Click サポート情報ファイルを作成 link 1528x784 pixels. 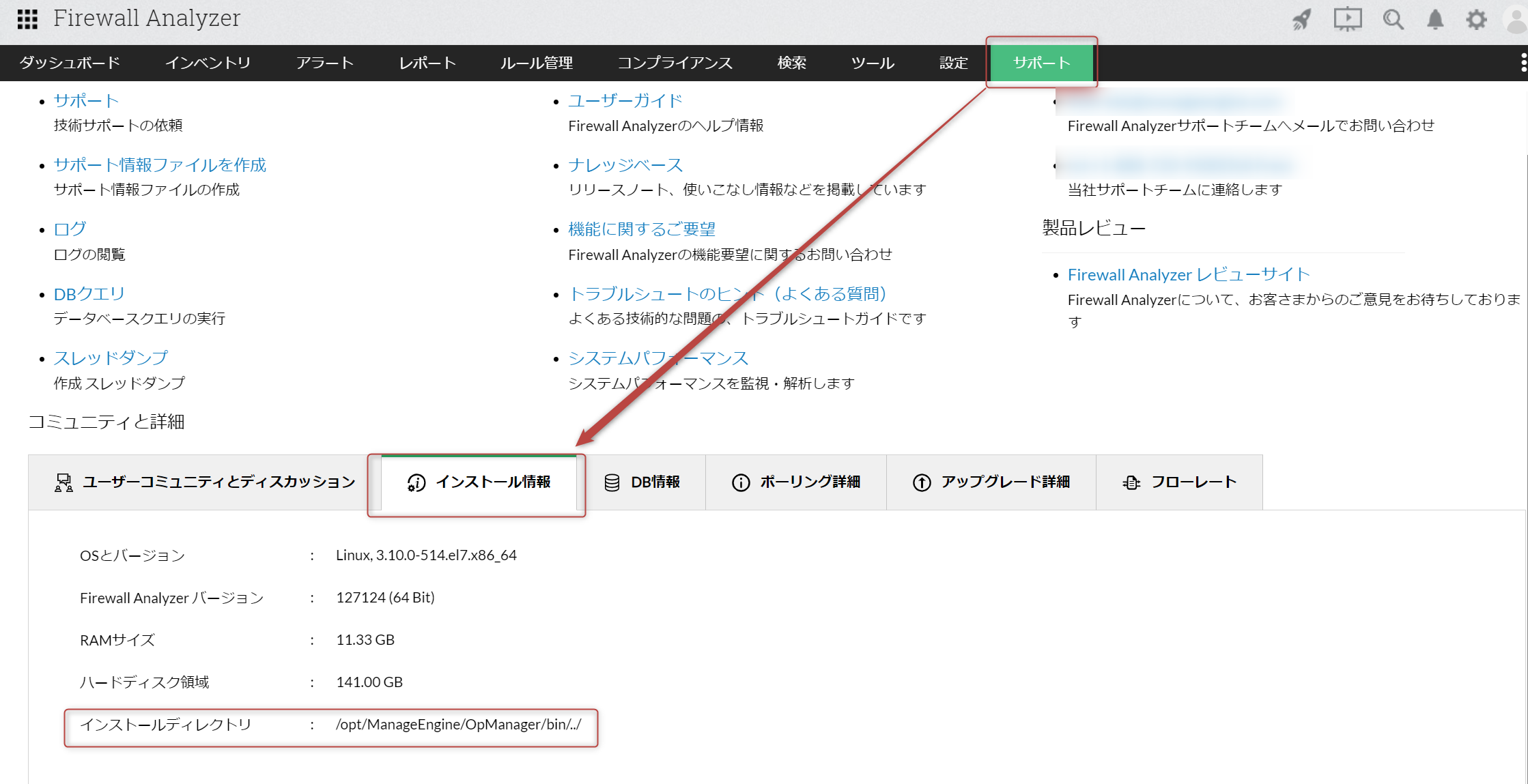pos(160,165)
